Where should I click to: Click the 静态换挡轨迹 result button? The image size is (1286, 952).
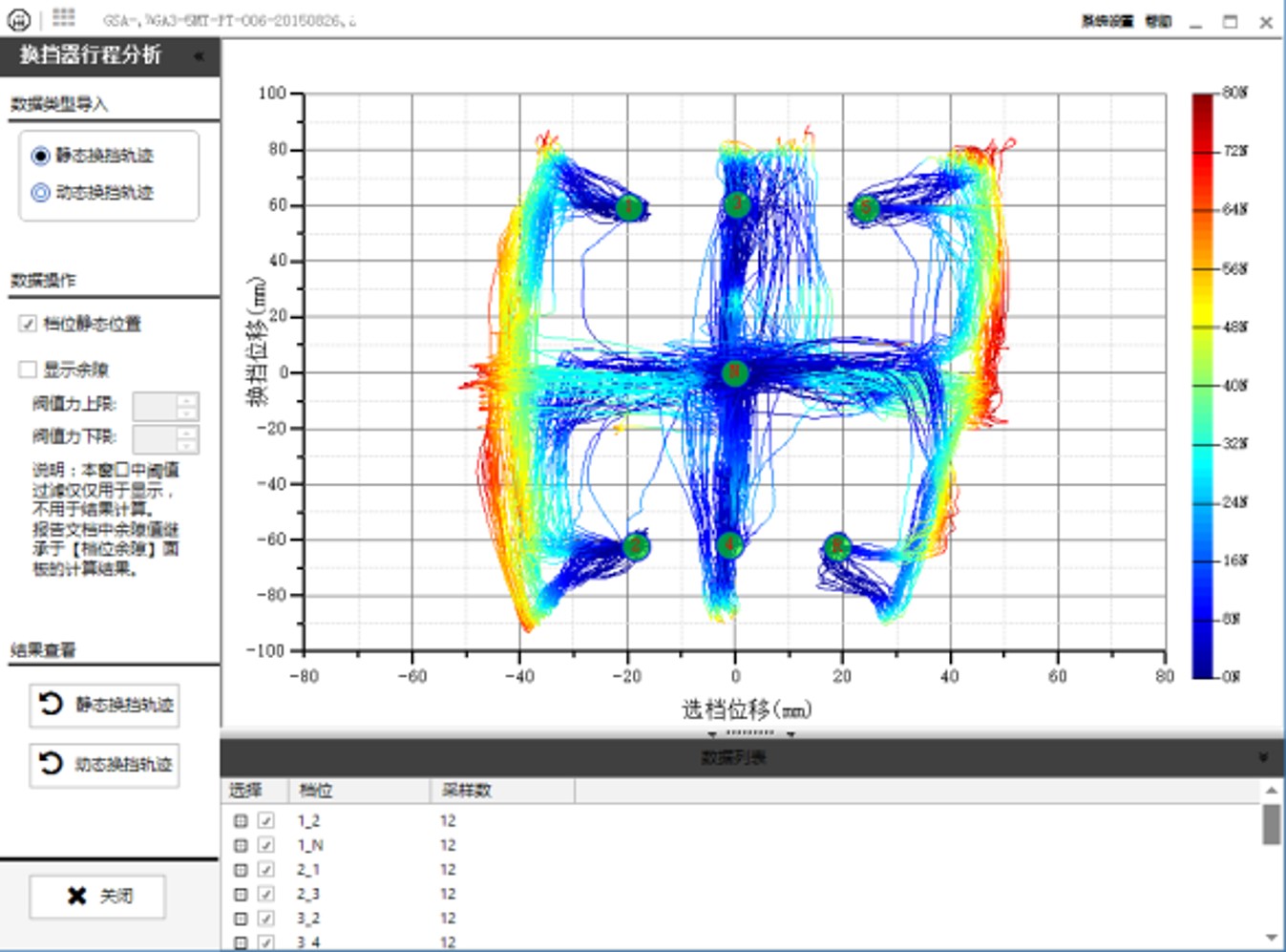click(x=105, y=705)
